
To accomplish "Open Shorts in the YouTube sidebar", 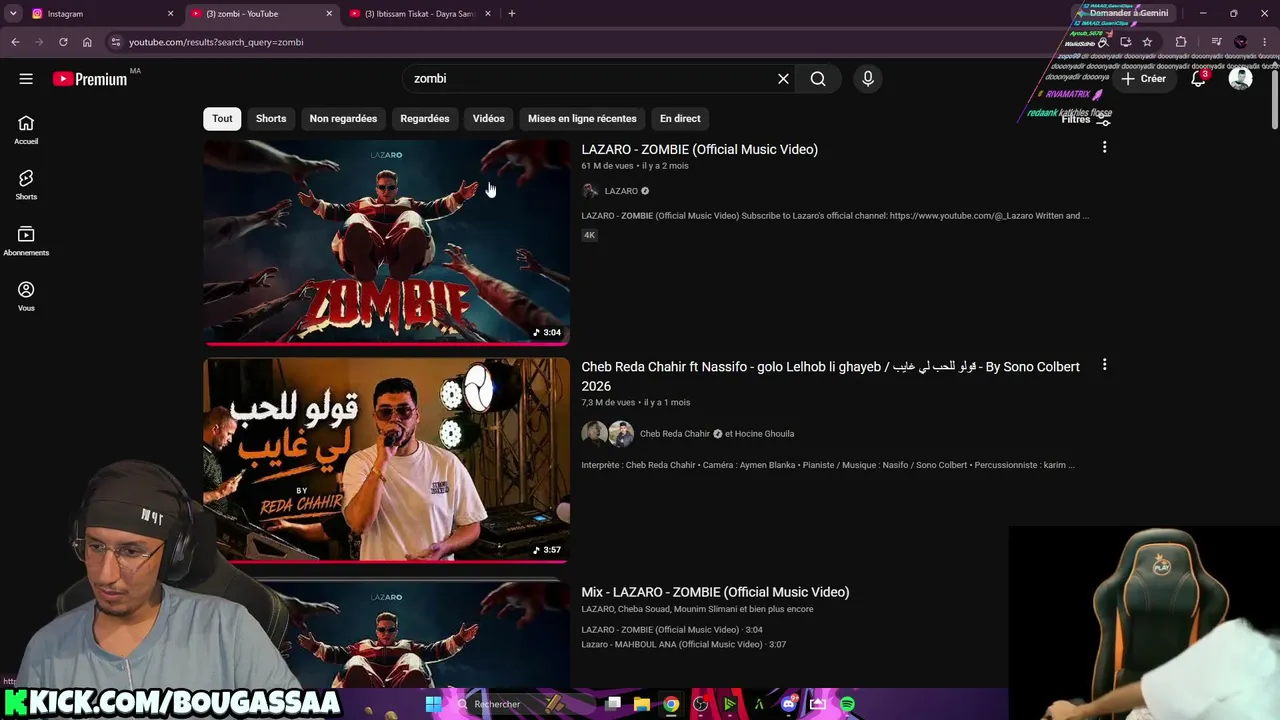I will click(26, 185).
